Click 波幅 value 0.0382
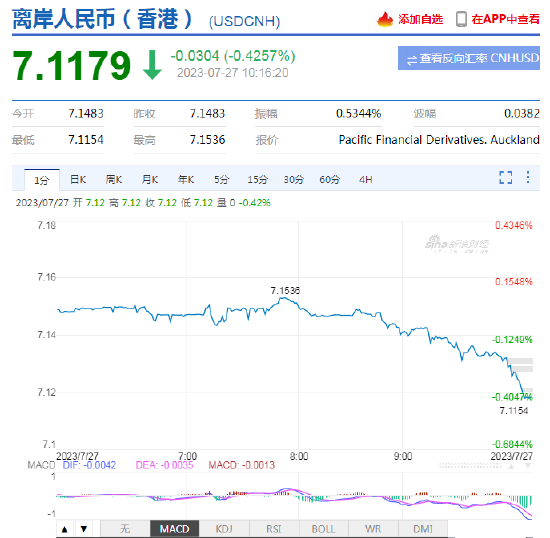 pyautogui.click(x=522, y=114)
